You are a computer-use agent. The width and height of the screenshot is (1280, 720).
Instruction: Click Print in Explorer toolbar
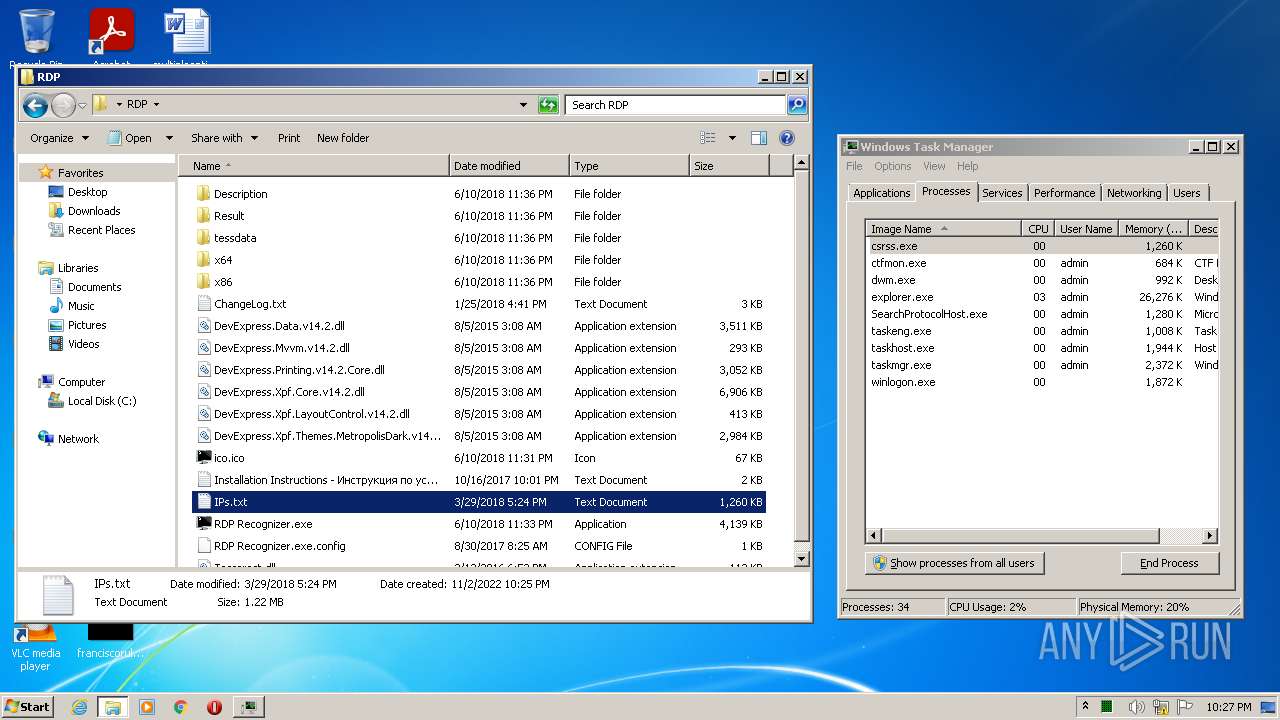[x=289, y=138]
